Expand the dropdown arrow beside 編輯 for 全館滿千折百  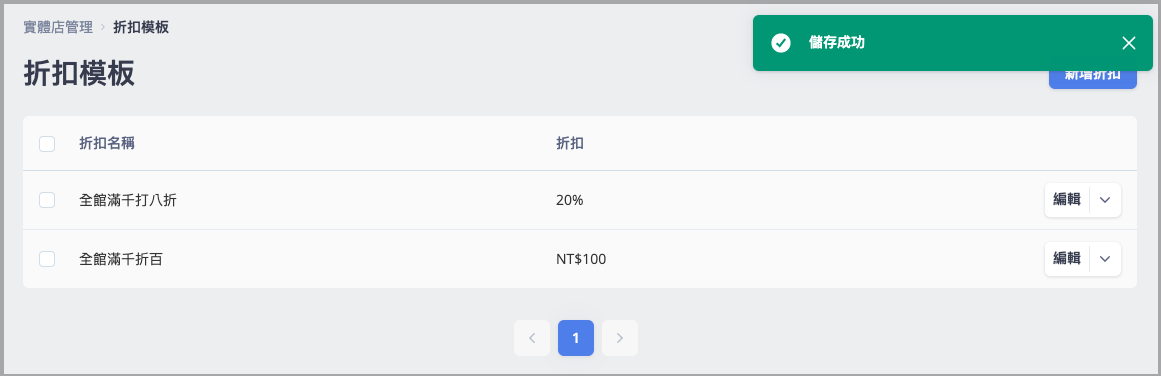pyautogui.click(x=1105, y=259)
